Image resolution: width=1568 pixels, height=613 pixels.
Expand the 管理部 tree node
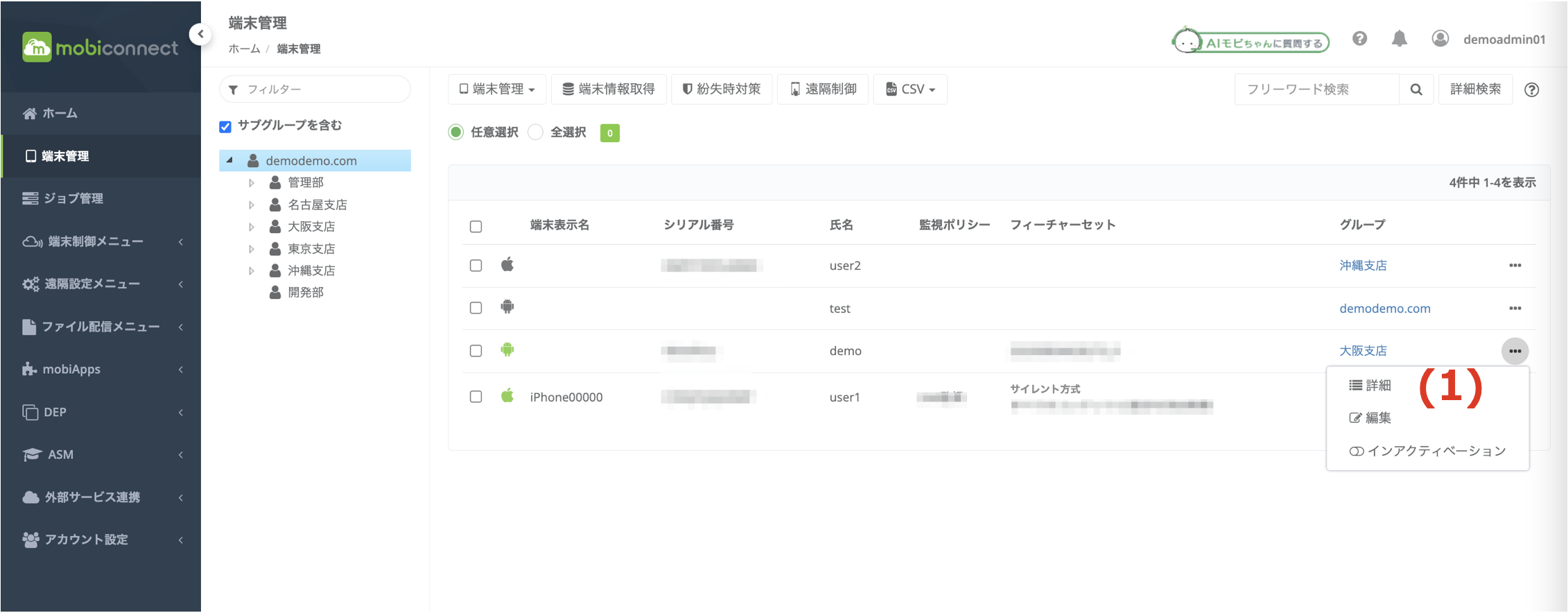click(252, 183)
